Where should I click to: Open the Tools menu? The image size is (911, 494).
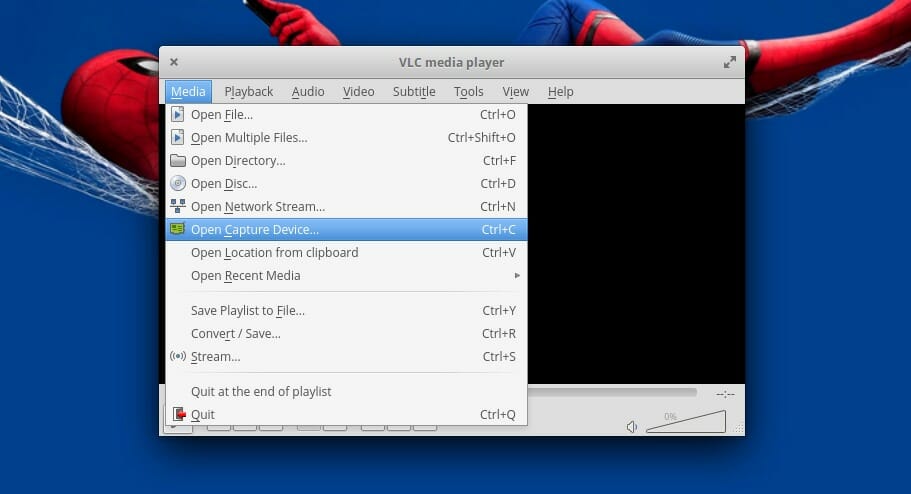469,91
